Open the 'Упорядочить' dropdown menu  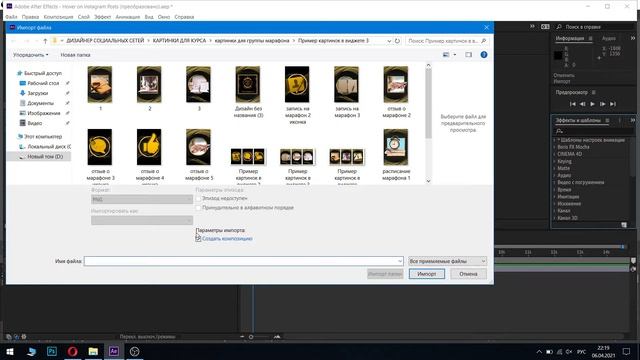[x=31, y=55]
